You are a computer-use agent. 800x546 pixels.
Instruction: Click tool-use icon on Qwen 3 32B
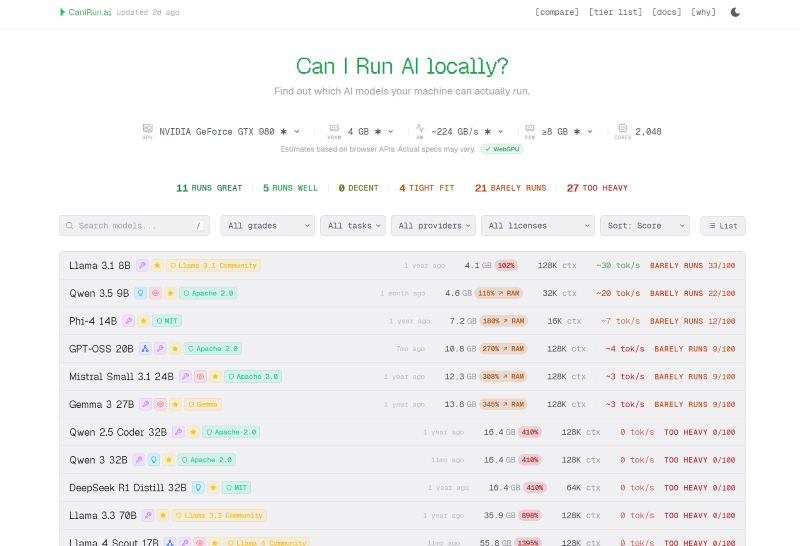coord(139,460)
